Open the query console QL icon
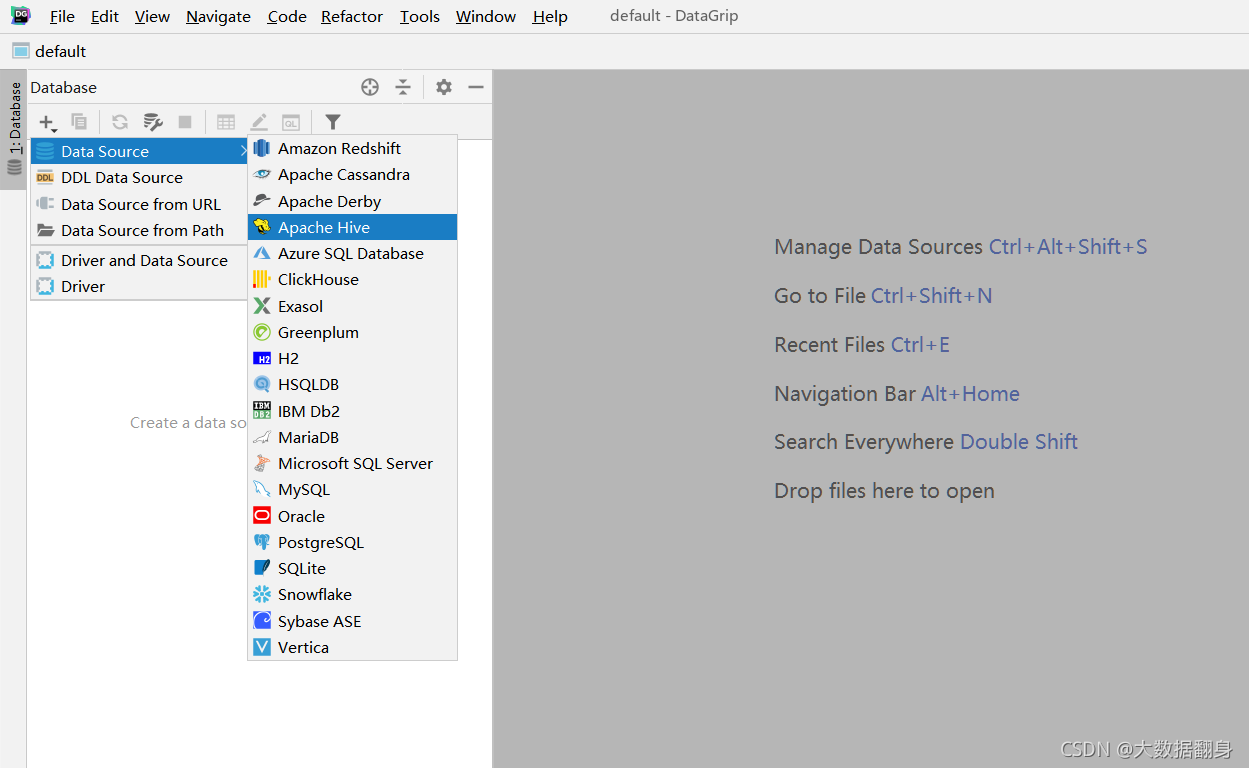This screenshot has width=1249, height=768. tap(291, 122)
